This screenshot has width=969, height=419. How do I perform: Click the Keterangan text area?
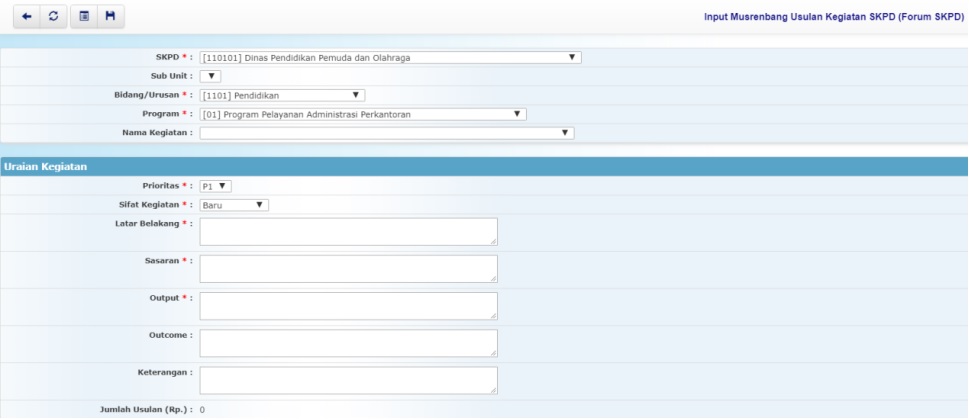348,380
